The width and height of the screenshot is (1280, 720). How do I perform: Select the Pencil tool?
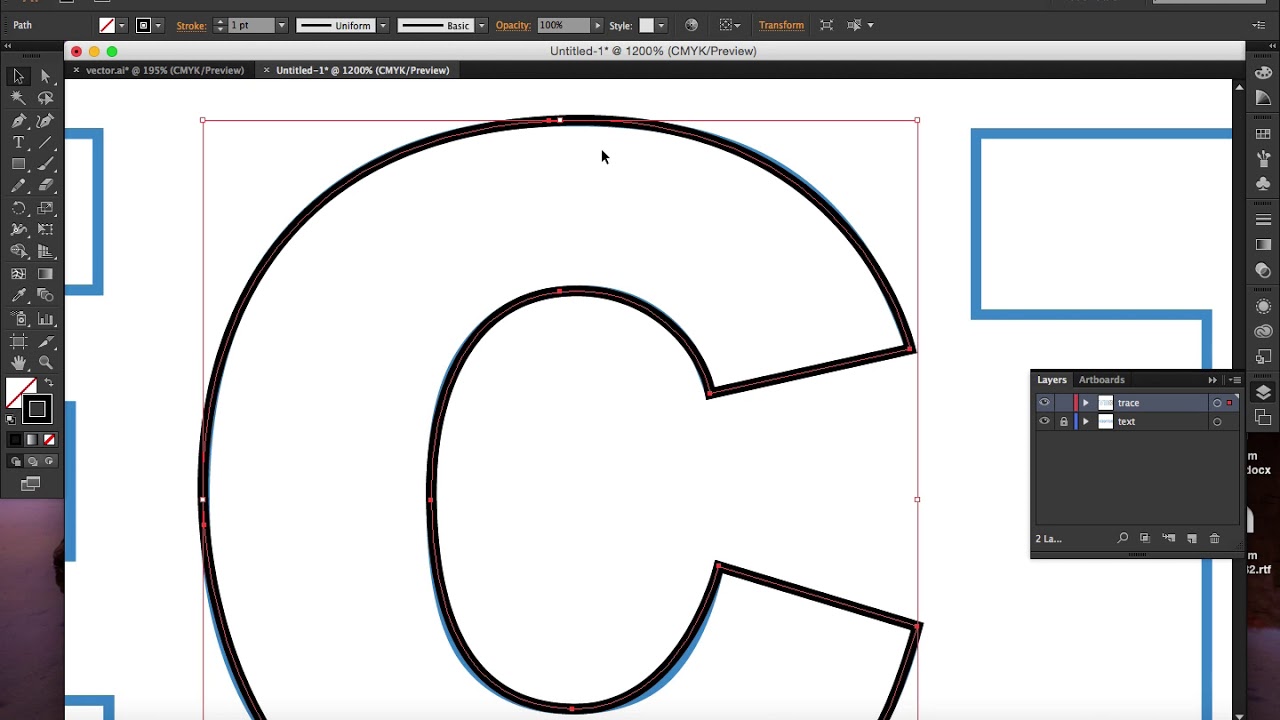[18, 186]
